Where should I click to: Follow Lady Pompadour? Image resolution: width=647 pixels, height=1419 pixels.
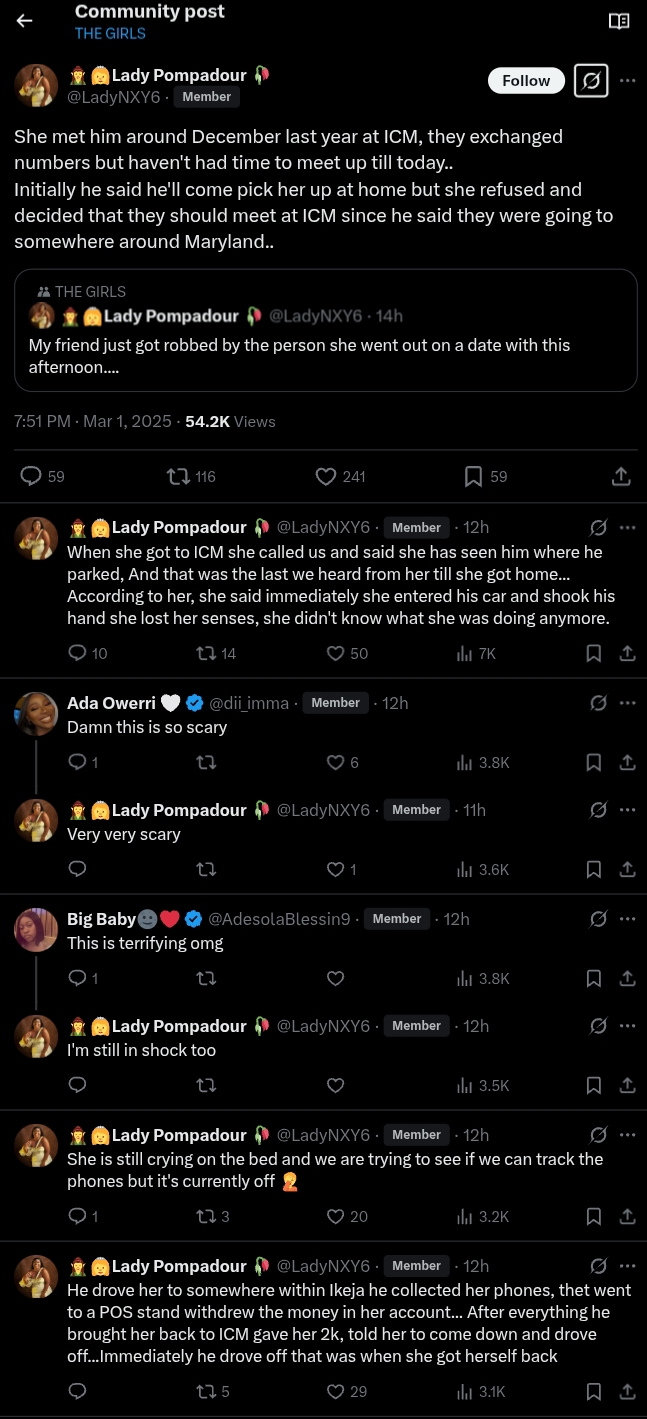pos(526,81)
